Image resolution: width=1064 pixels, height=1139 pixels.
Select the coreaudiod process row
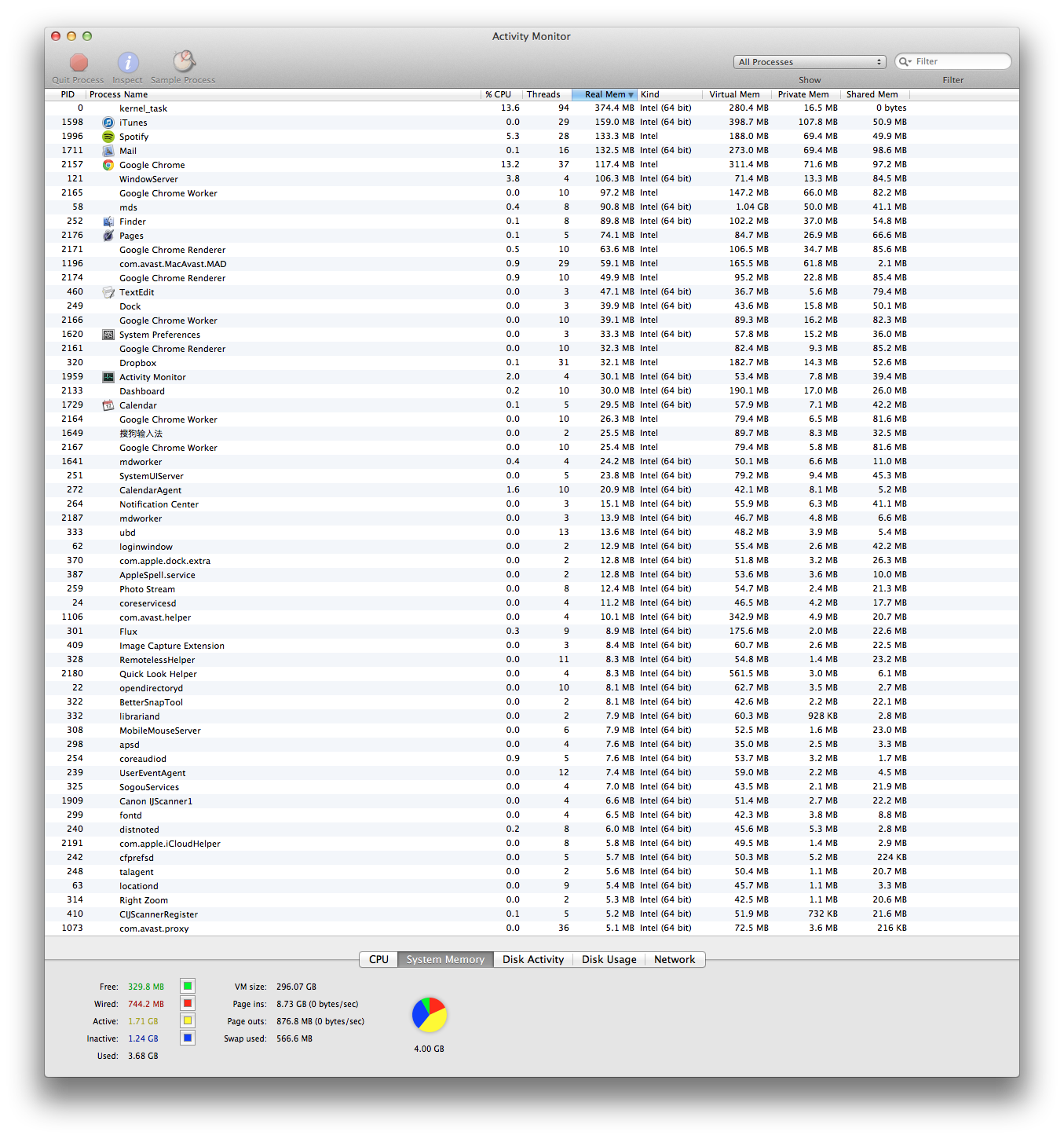532,759
